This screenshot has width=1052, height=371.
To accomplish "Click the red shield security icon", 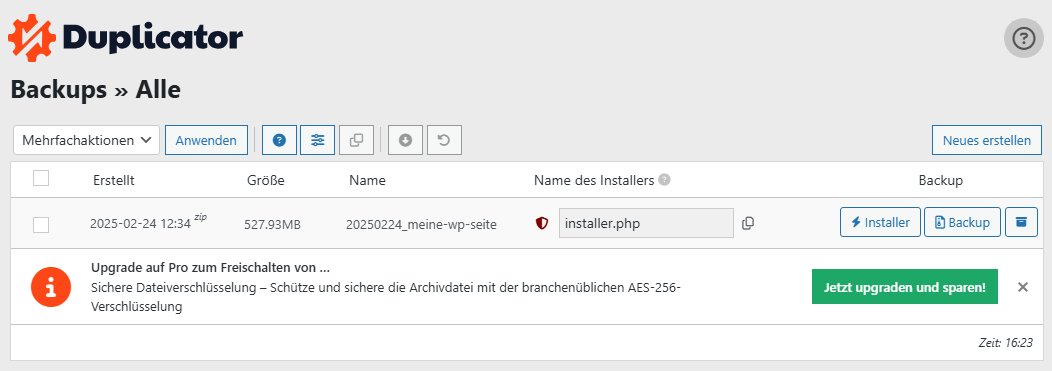I will [x=542, y=223].
